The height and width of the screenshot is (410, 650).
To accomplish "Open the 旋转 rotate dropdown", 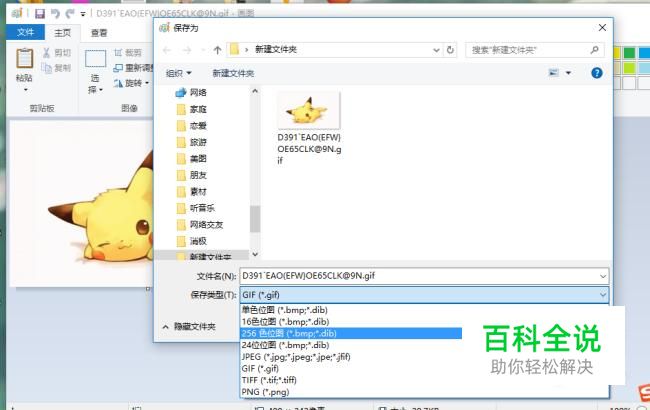I will click(131, 83).
